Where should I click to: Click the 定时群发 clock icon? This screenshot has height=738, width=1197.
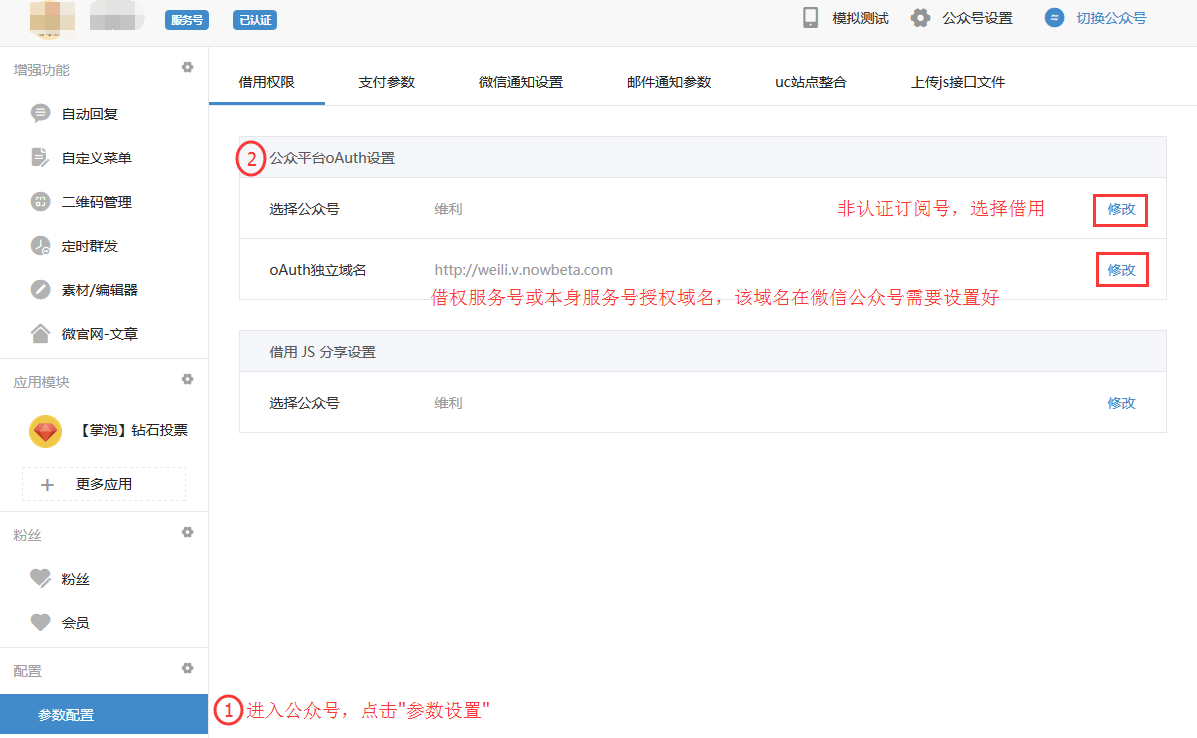point(40,246)
